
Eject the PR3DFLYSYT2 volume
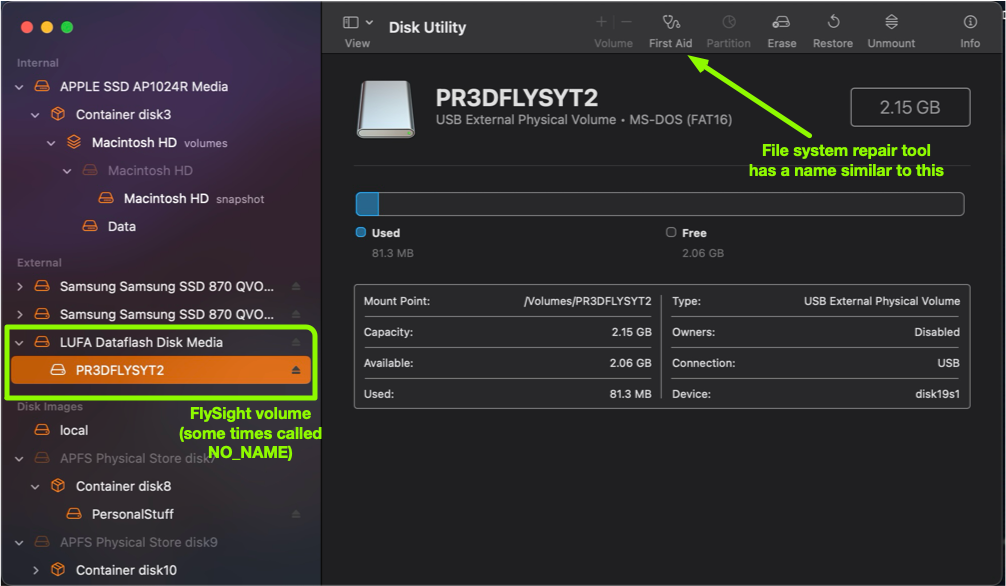296,370
